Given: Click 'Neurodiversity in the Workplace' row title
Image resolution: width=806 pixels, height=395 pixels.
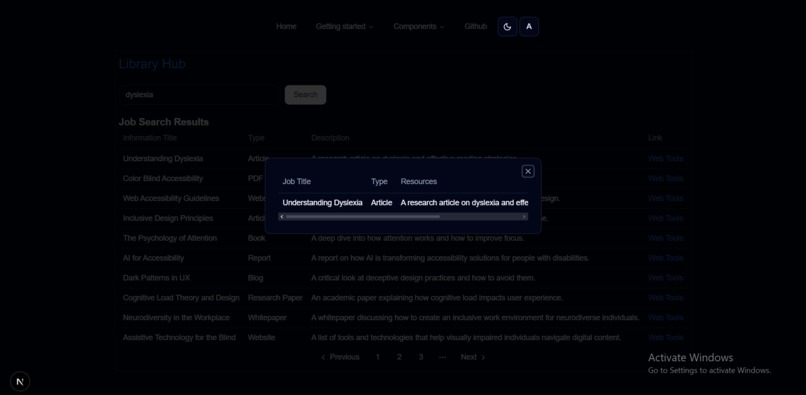Looking at the screenshot, I should (176, 317).
